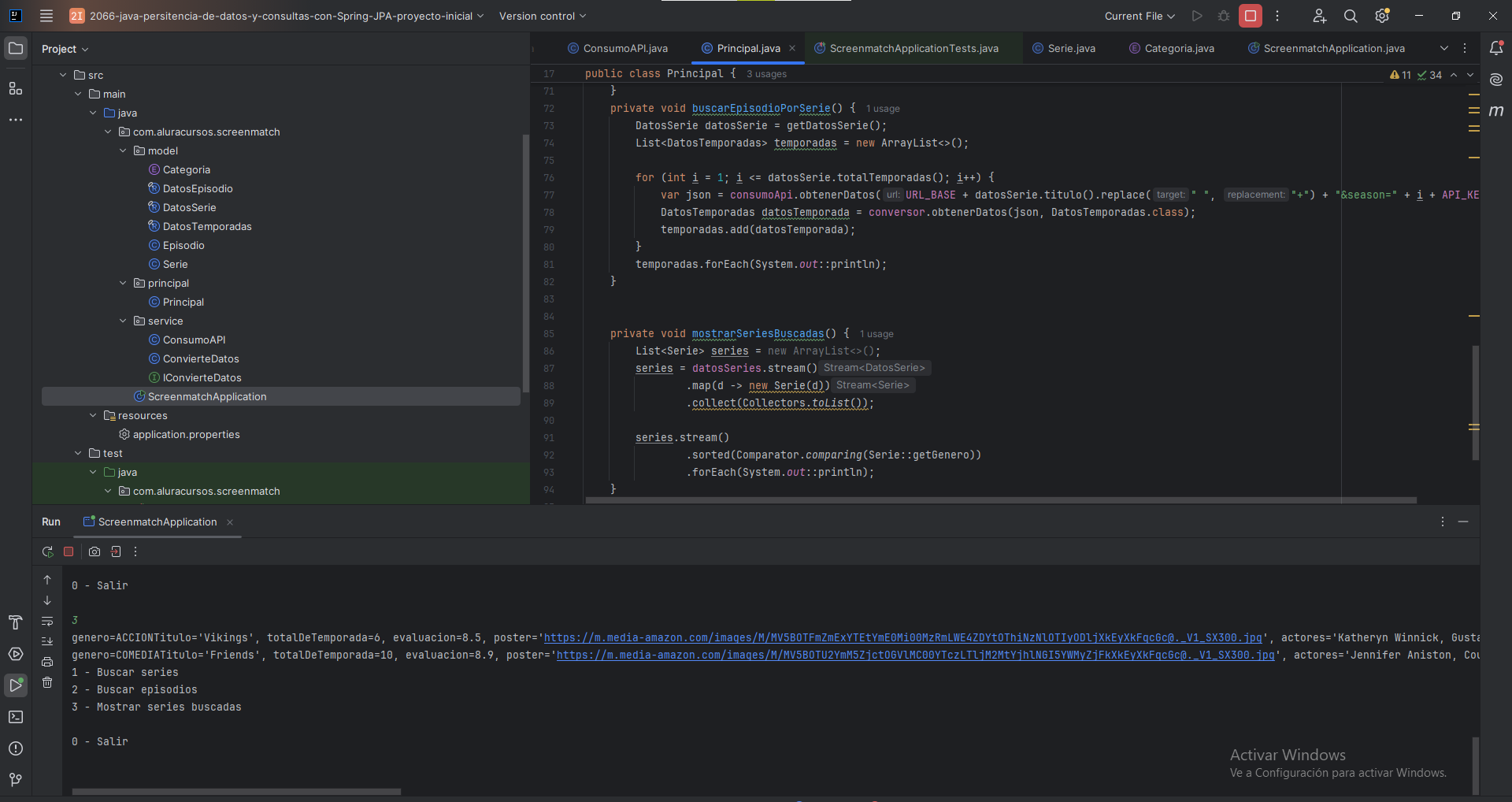
Task: Show hidden editor tabs dropdown chevron
Action: point(1443,48)
